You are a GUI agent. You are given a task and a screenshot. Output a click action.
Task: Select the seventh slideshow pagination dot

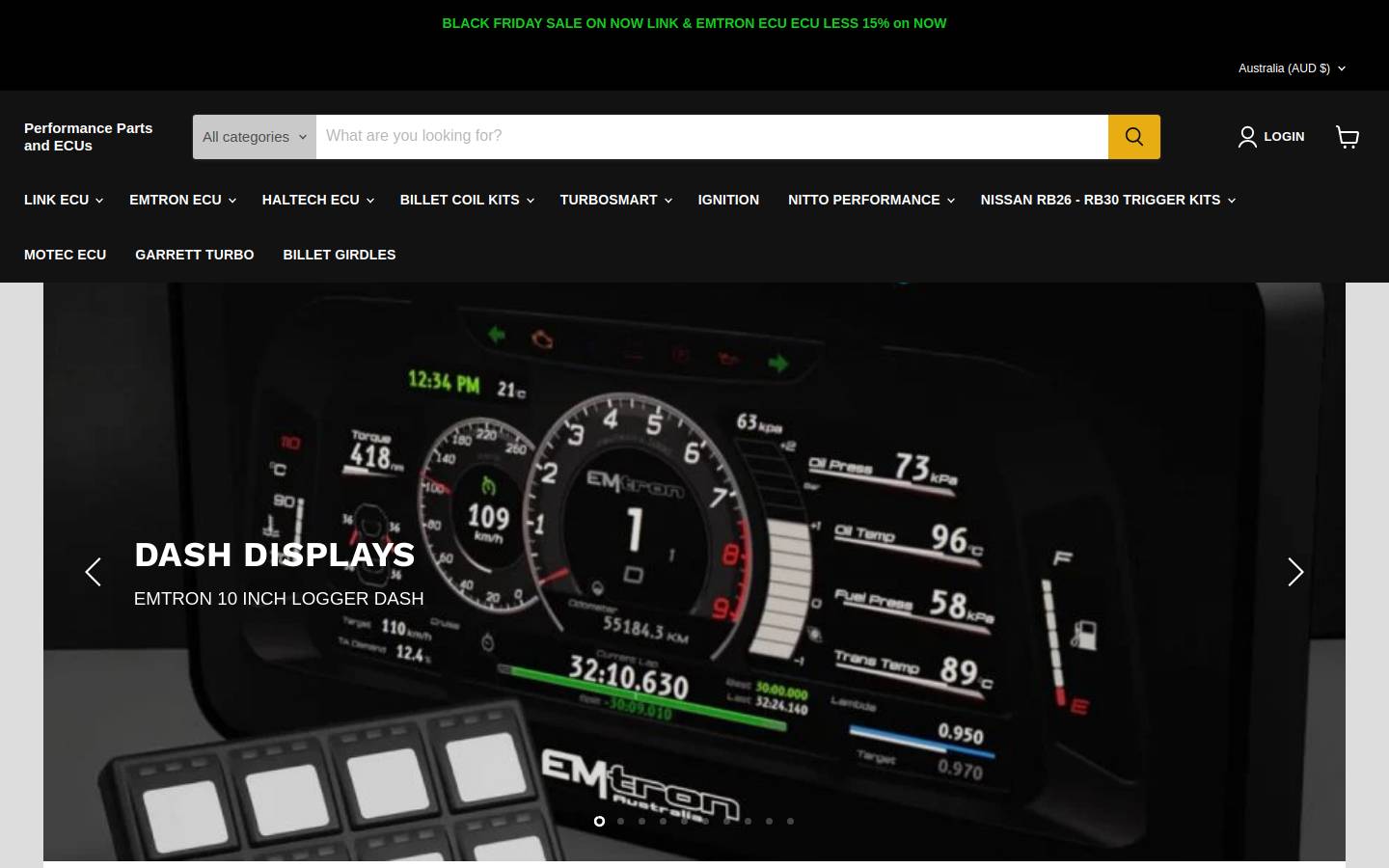(726, 821)
